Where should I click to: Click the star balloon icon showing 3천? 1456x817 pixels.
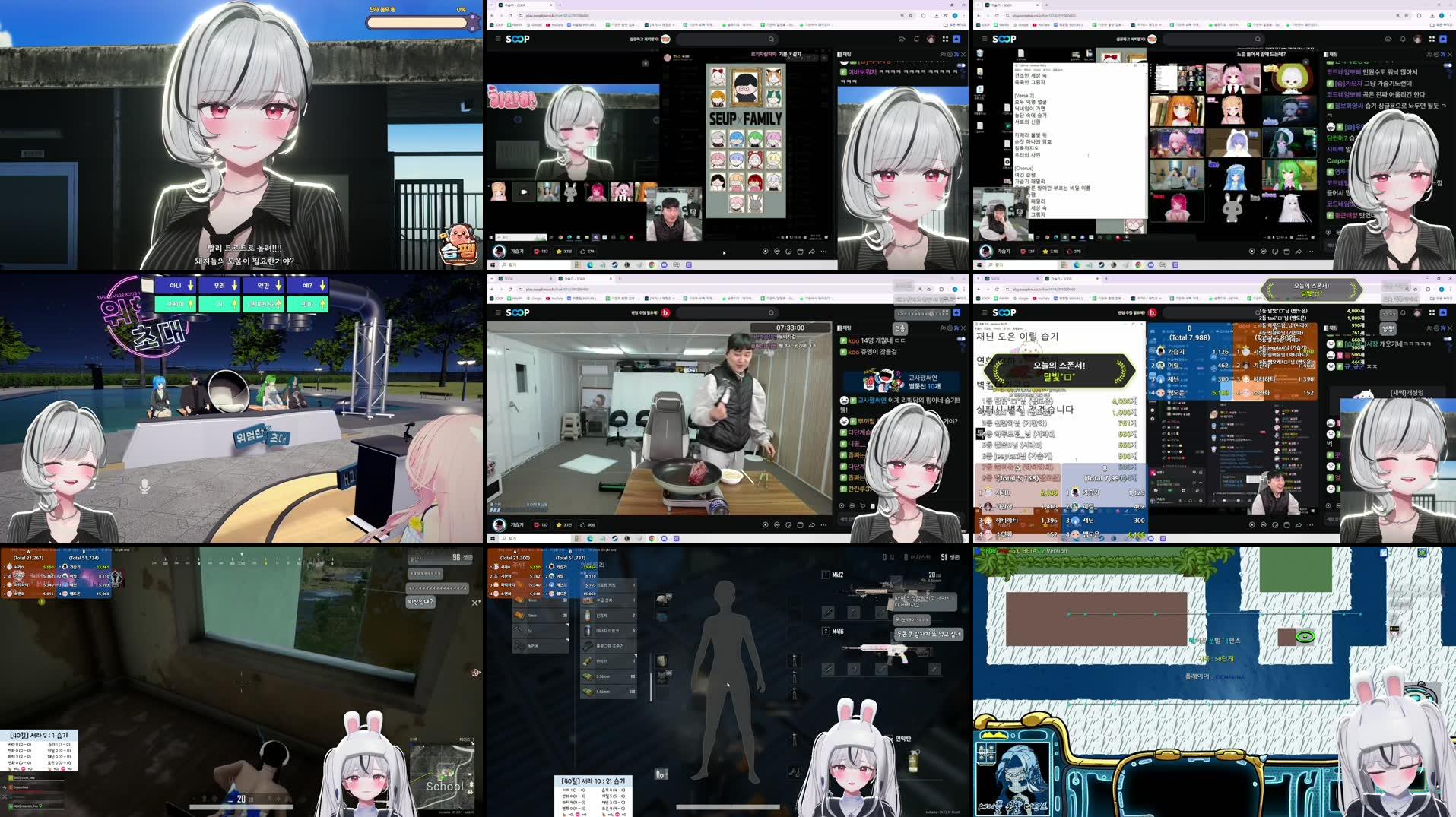(560, 251)
